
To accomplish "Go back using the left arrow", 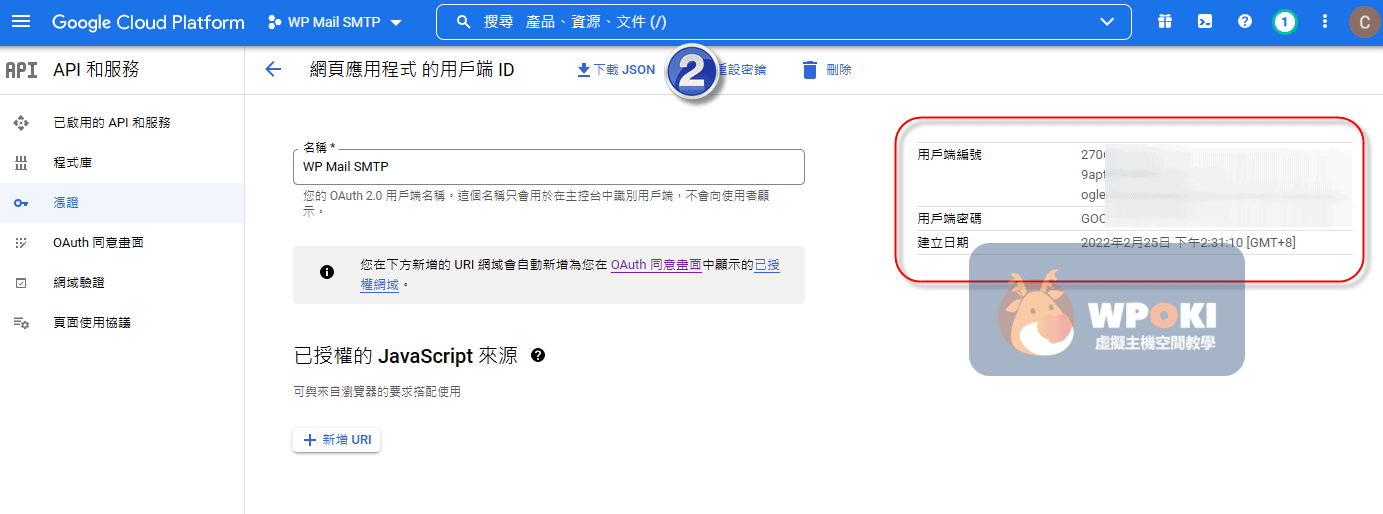I will [x=272, y=69].
